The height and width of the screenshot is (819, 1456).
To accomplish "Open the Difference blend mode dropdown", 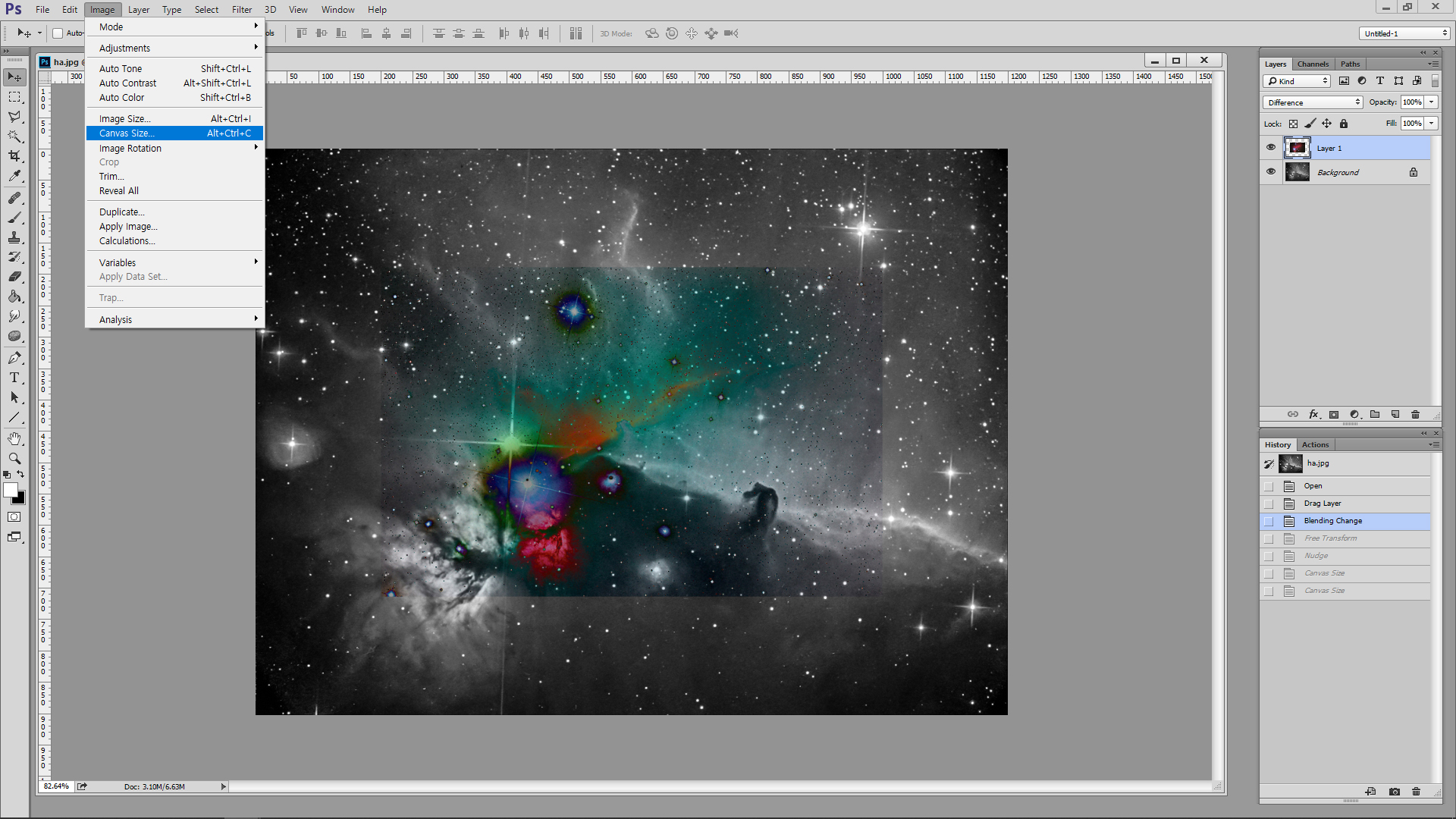I will [1313, 102].
